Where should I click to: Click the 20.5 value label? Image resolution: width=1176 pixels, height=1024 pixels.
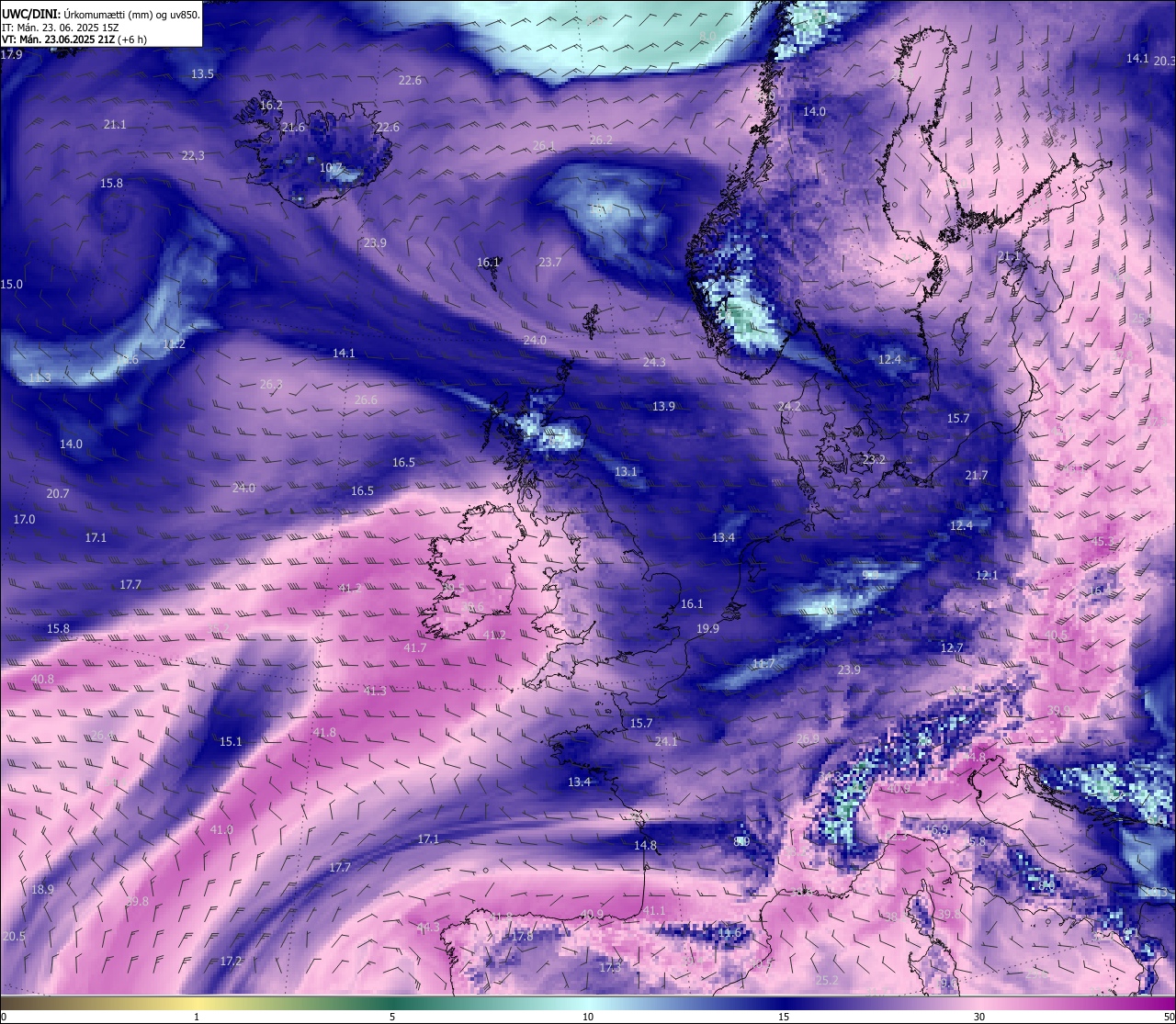pos(14,937)
